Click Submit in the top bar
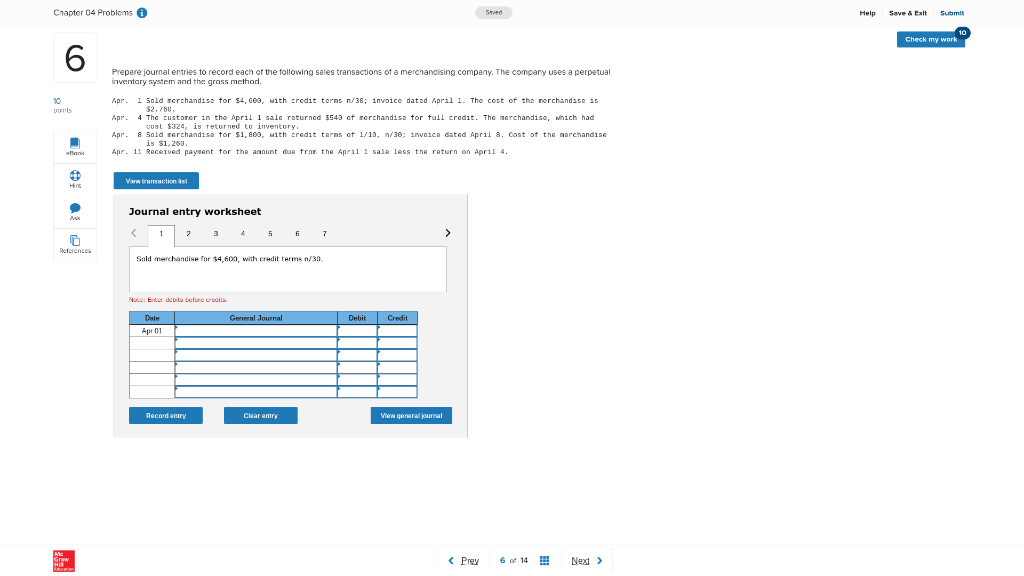Viewport: 1024px width, 576px height. click(951, 13)
